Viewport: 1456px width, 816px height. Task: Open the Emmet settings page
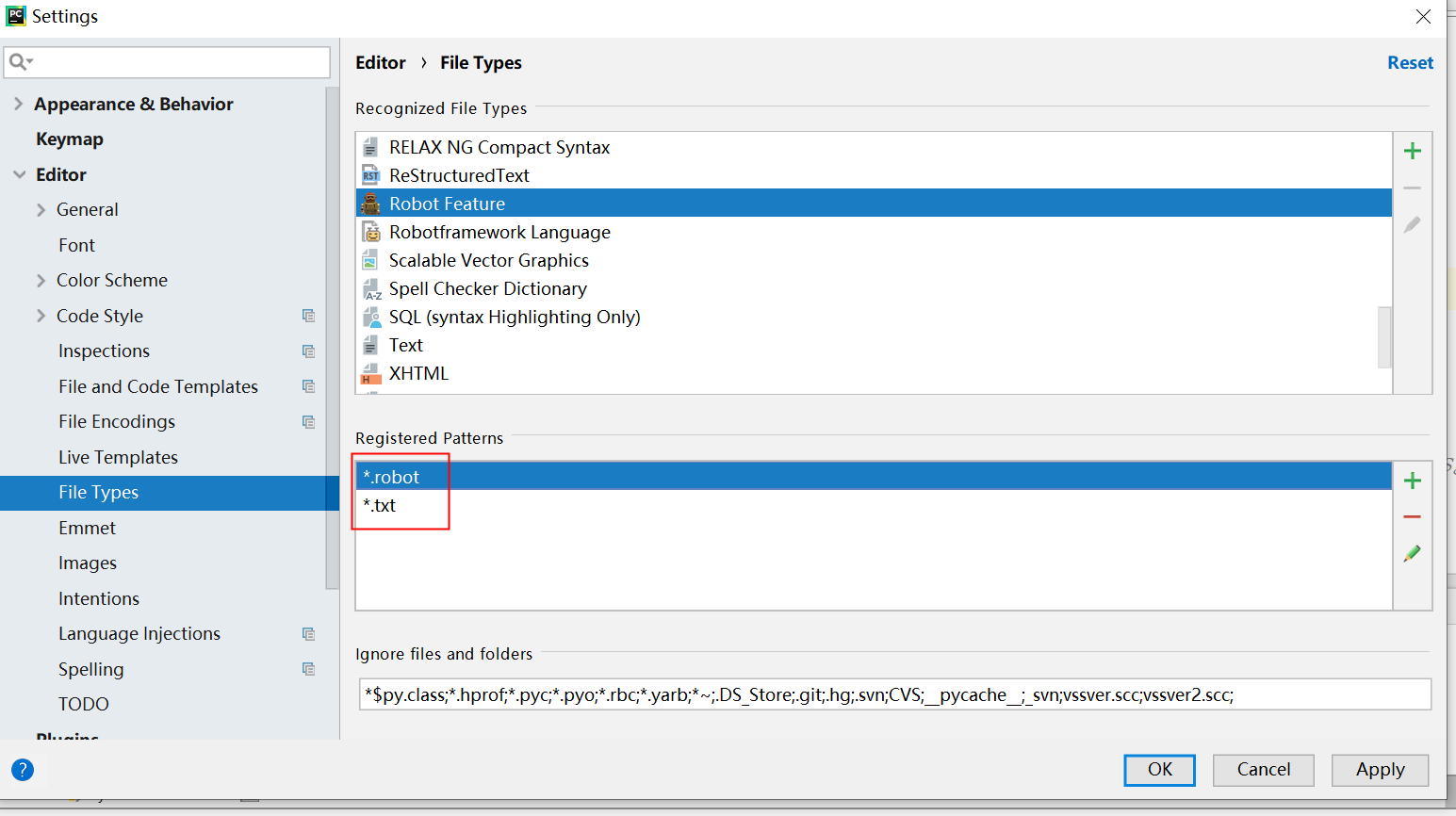[x=87, y=528]
